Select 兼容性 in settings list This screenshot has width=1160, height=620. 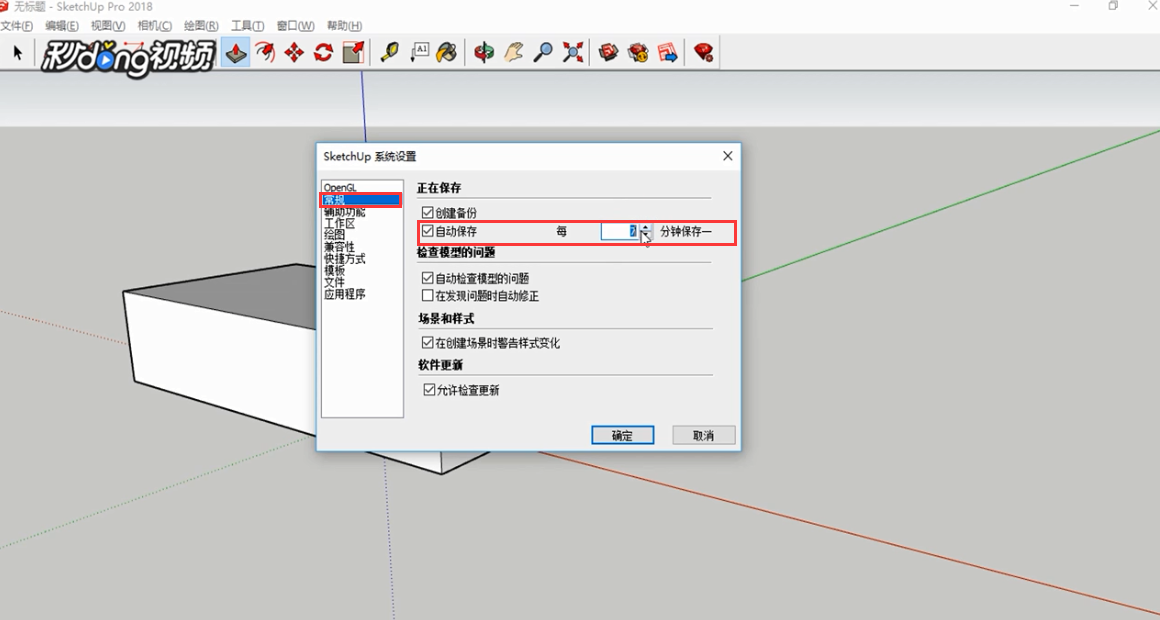coord(340,247)
